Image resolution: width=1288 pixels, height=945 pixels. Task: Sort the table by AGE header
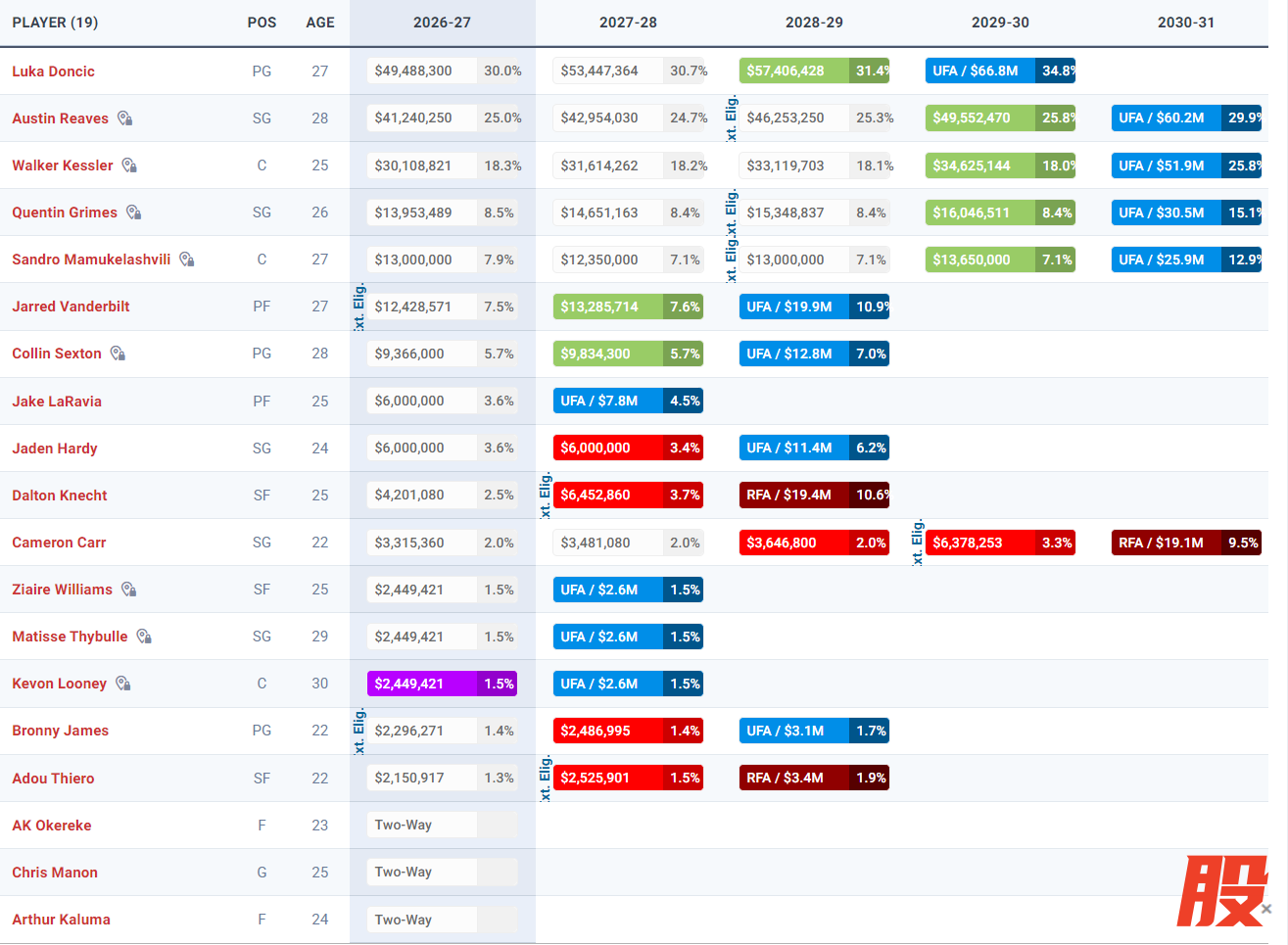(x=320, y=23)
